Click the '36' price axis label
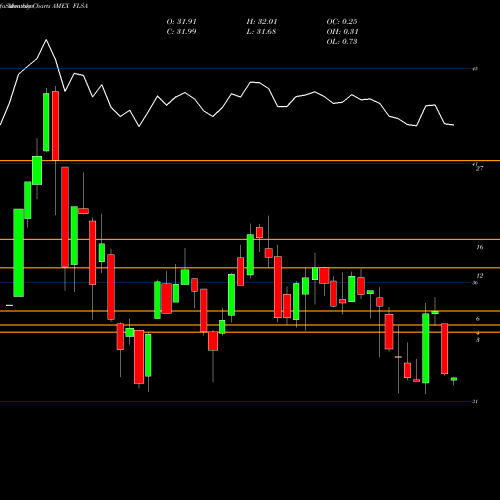 pos(475,283)
